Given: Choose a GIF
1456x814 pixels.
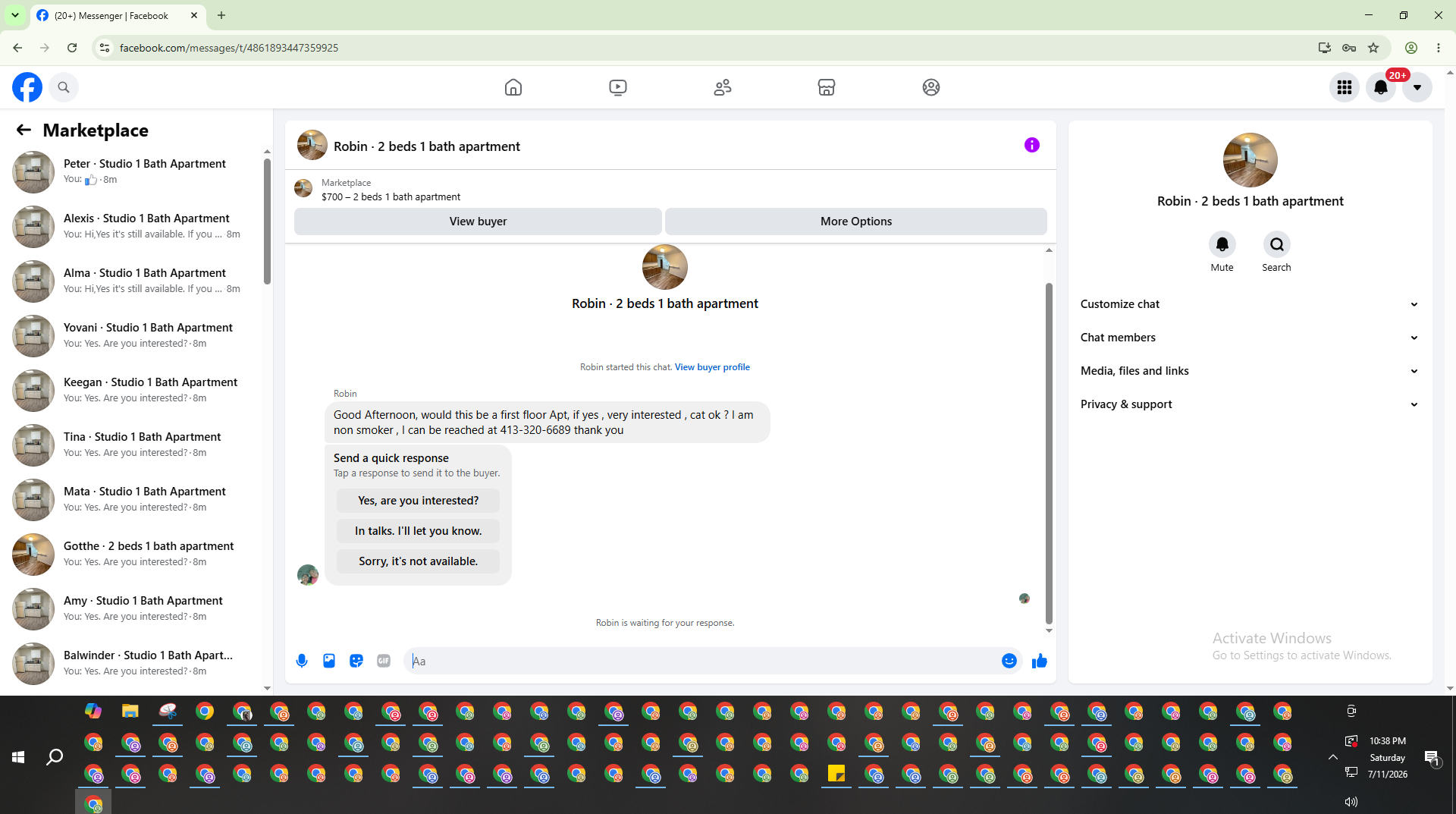Looking at the screenshot, I should click(384, 661).
